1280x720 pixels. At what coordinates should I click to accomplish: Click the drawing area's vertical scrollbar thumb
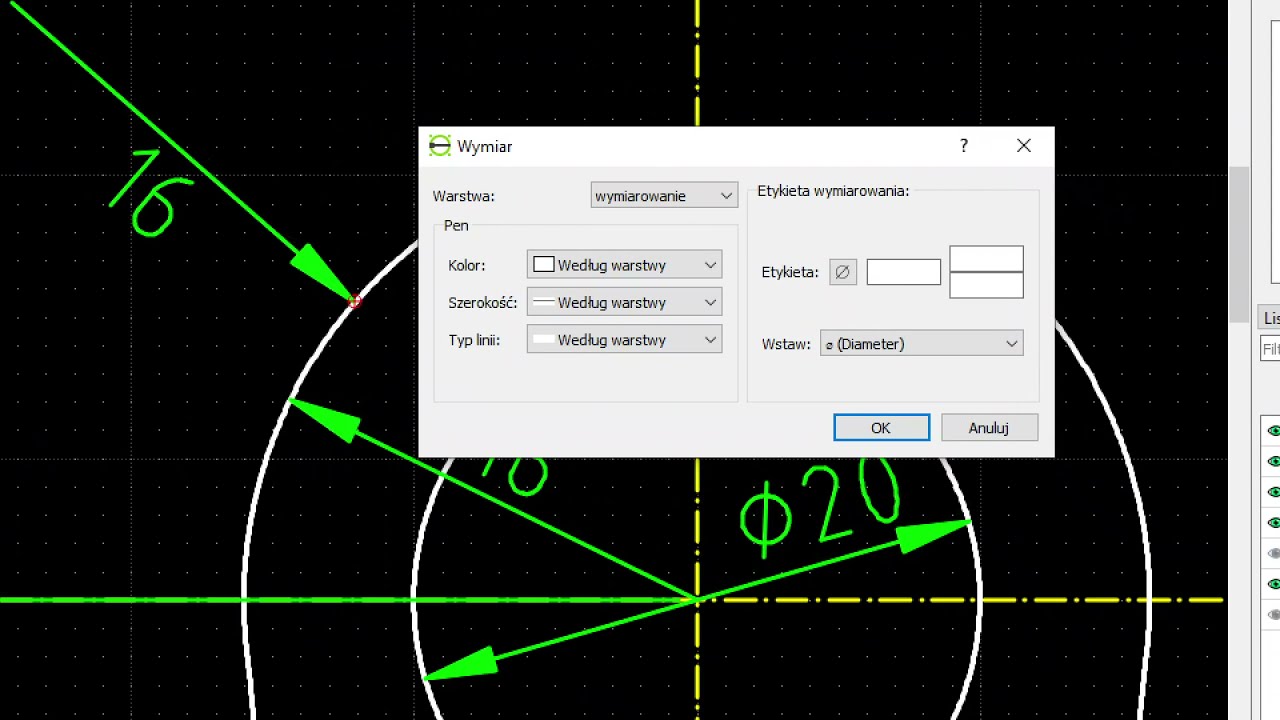[1239, 245]
